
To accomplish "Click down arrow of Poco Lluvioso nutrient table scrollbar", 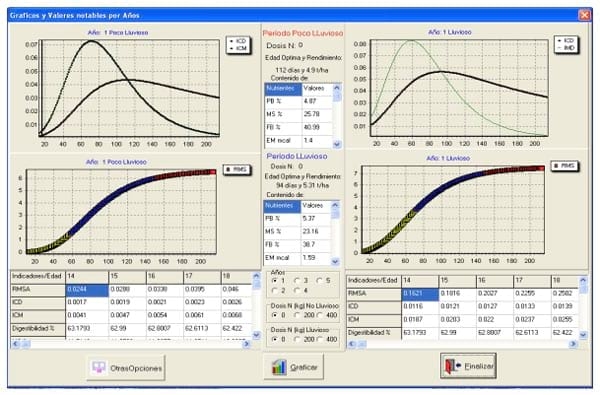I will point(337,144).
